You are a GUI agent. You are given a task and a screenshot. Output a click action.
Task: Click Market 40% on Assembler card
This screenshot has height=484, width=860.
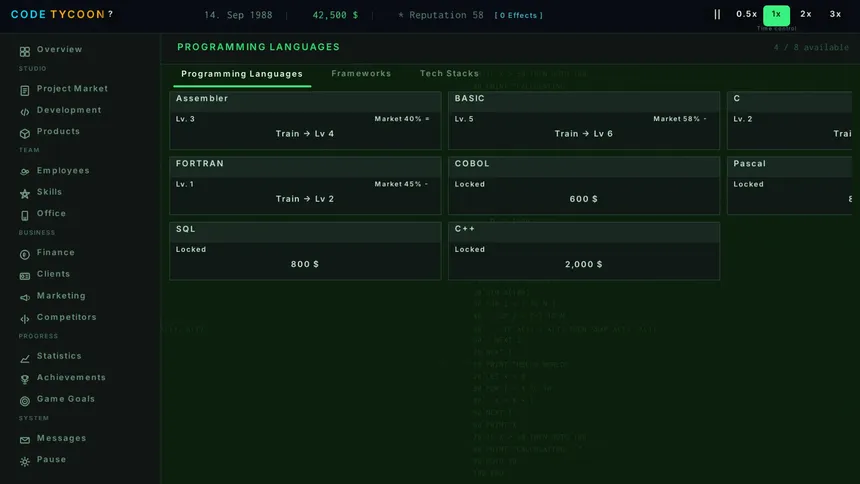click(x=402, y=119)
